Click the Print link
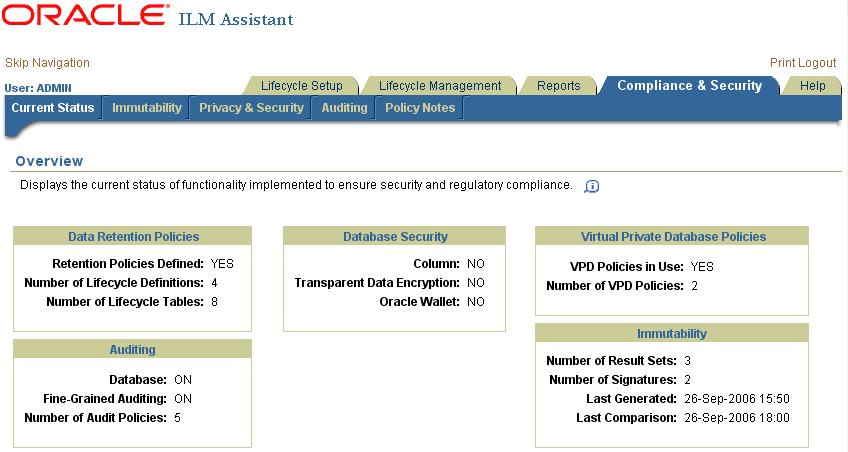The height and width of the screenshot is (452, 848). pyautogui.click(x=782, y=63)
